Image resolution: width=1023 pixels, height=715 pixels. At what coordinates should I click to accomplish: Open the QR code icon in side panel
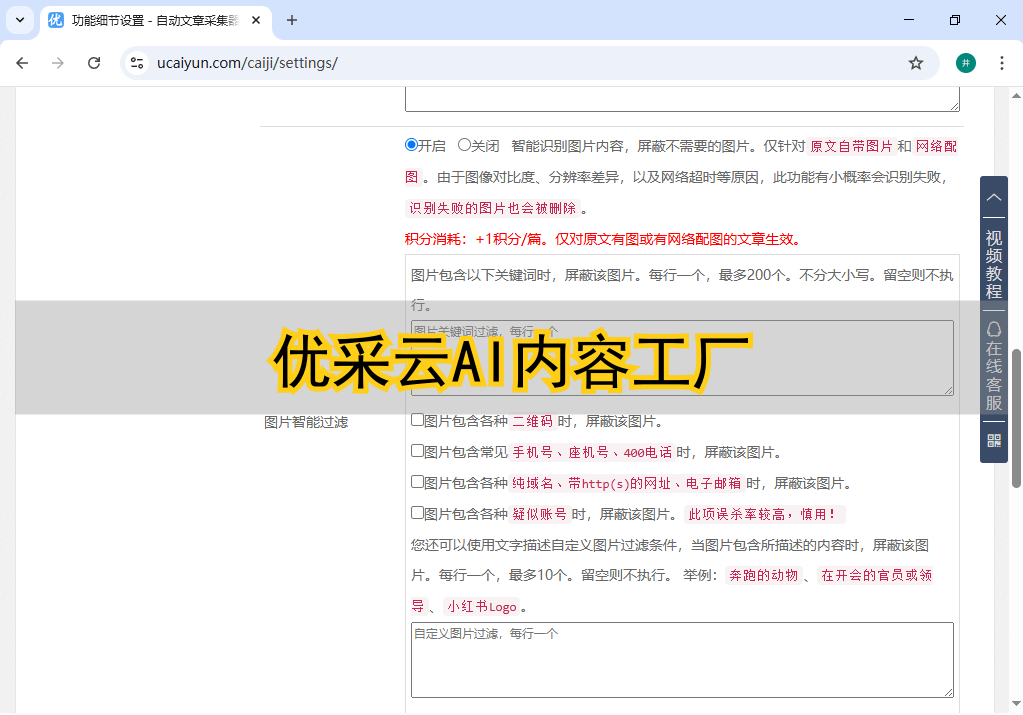(994, 440)
